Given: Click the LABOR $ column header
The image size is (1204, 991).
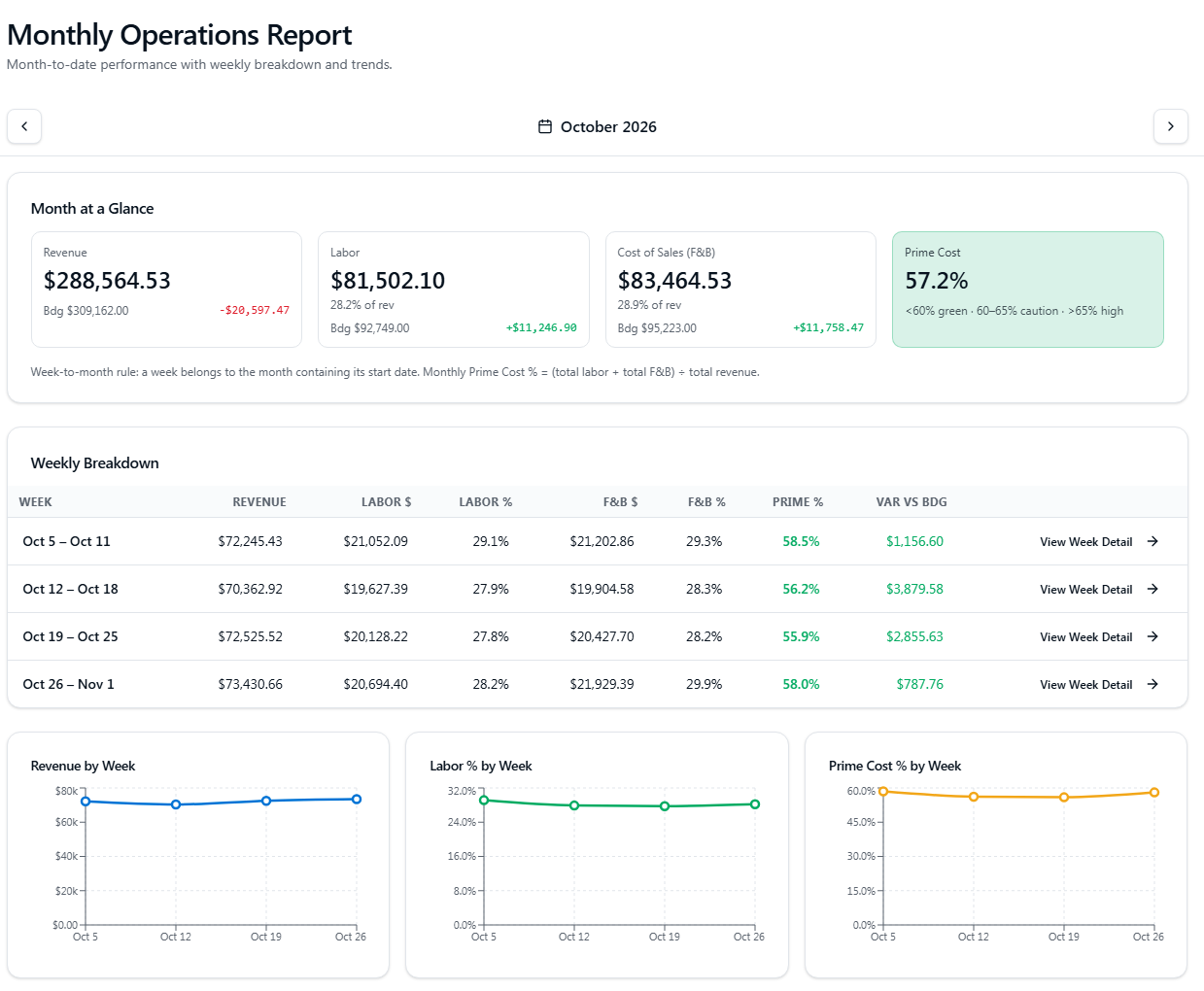Looking at the screenshot, I should click(387, 502).
